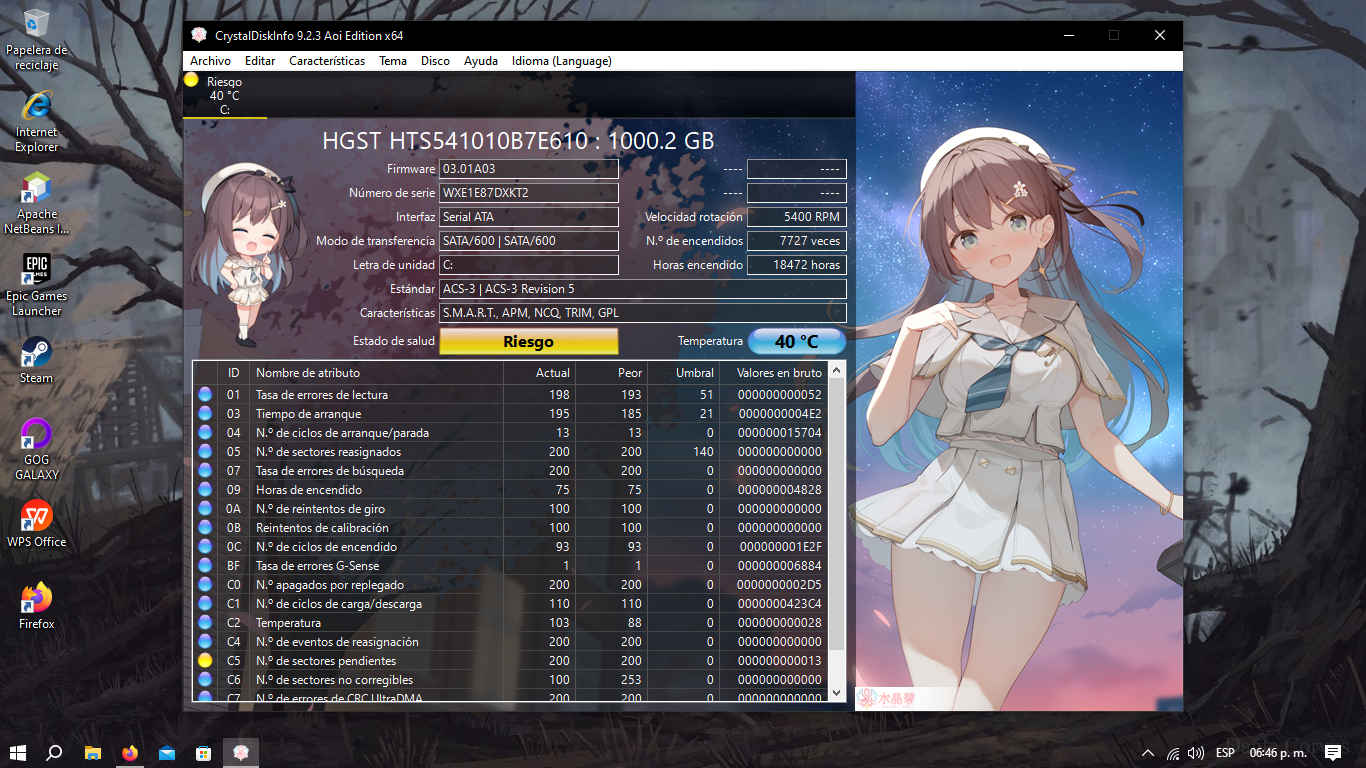Image resolution: width=1366 pixels, height=768 pixels.
Task: Click the blue status orb for attribute 01
Action: click(x=205, y=395)
